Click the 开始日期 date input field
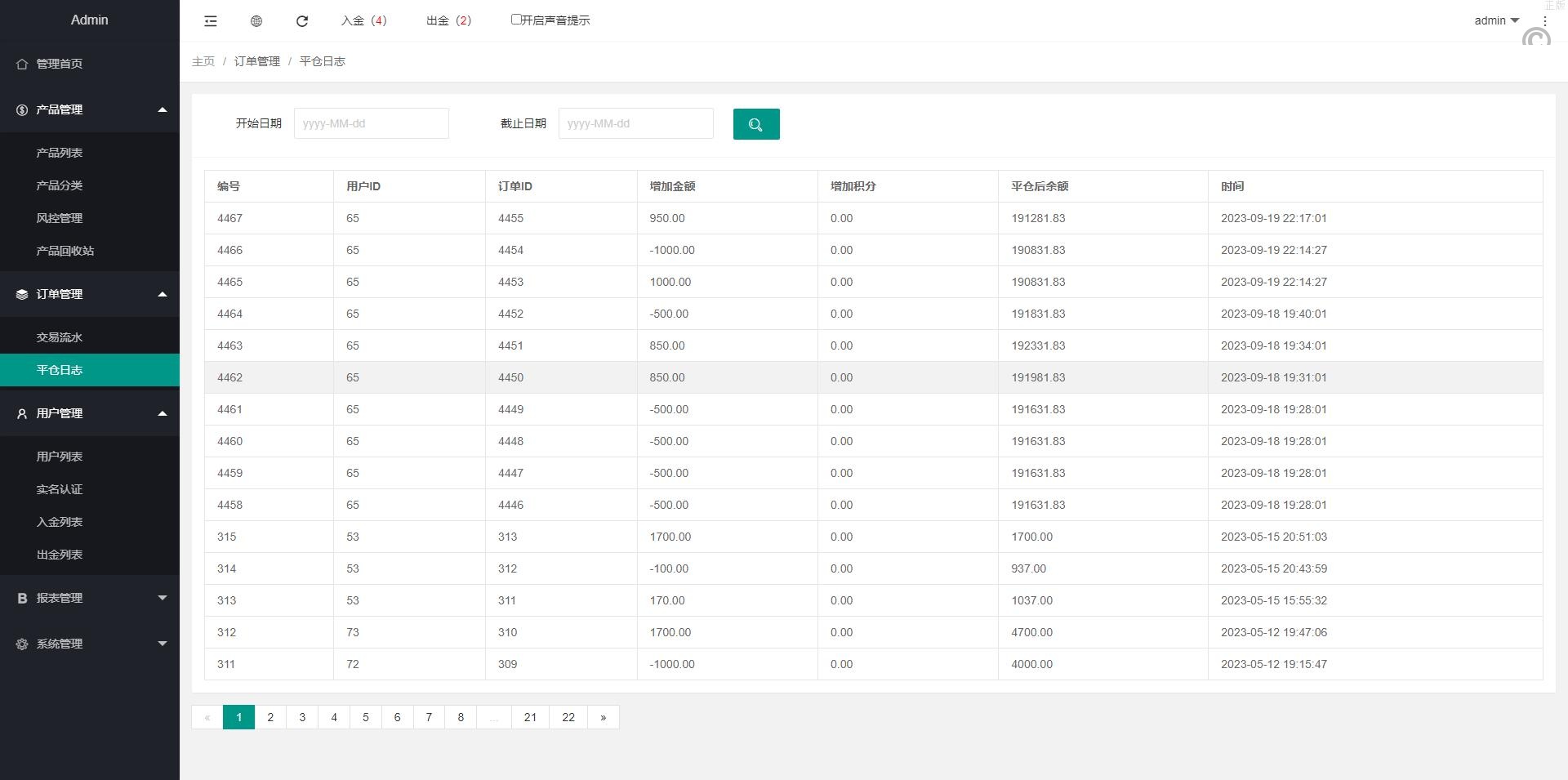 371,123
